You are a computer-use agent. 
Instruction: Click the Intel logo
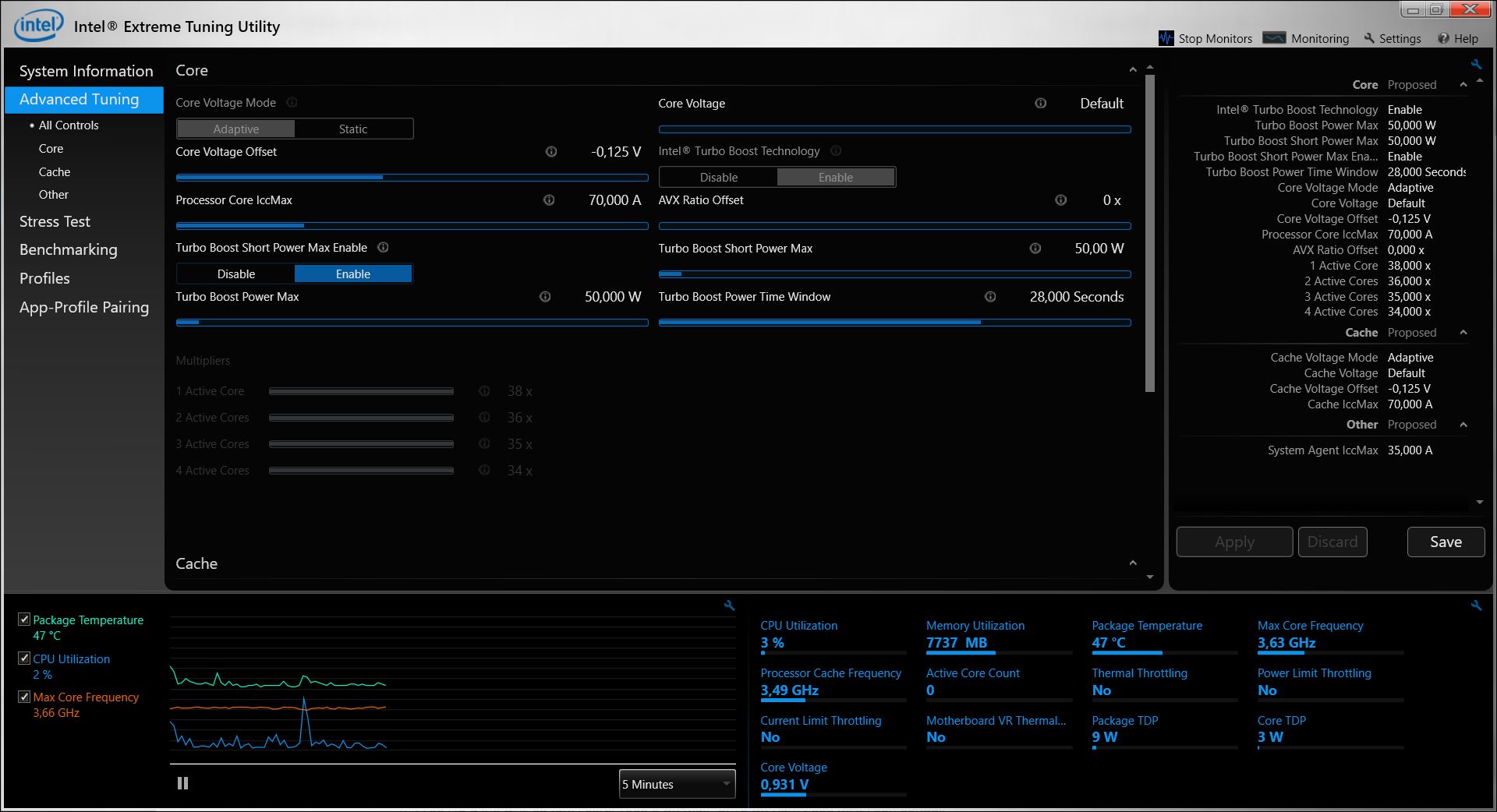coord(38,25)
